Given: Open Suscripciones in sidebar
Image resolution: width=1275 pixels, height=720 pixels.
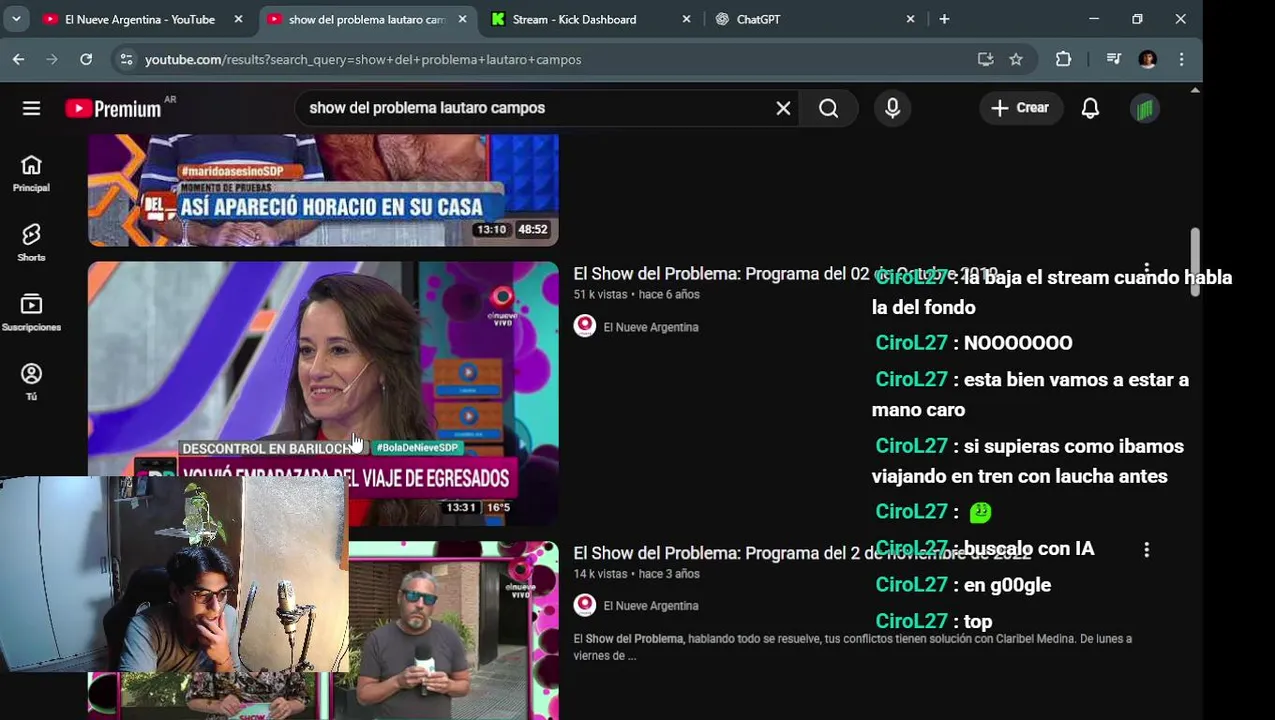Looking at the screenshot, I should (31, 313).
